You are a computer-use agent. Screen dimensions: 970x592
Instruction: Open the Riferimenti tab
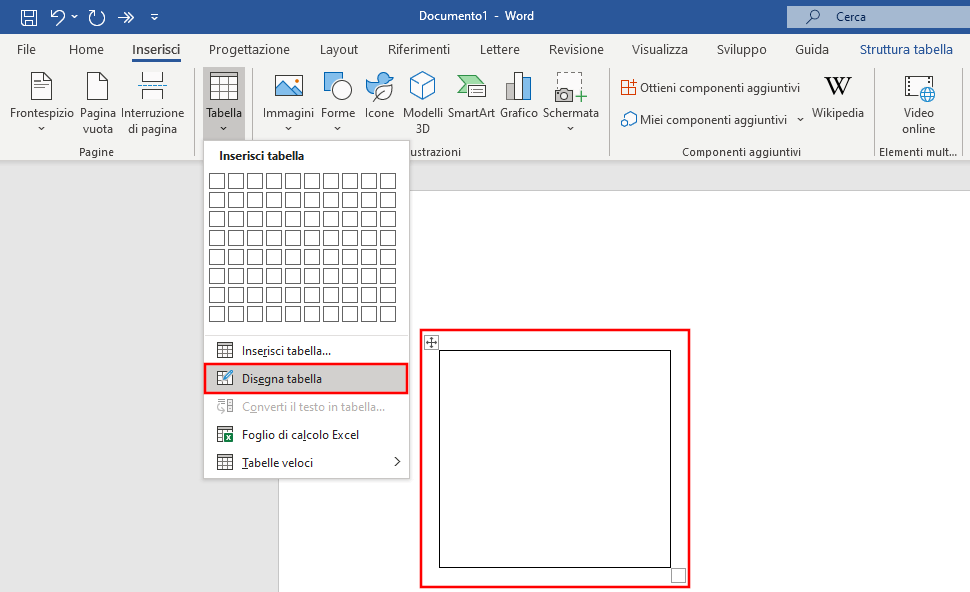pyautogui.click(x=419, y=49)
